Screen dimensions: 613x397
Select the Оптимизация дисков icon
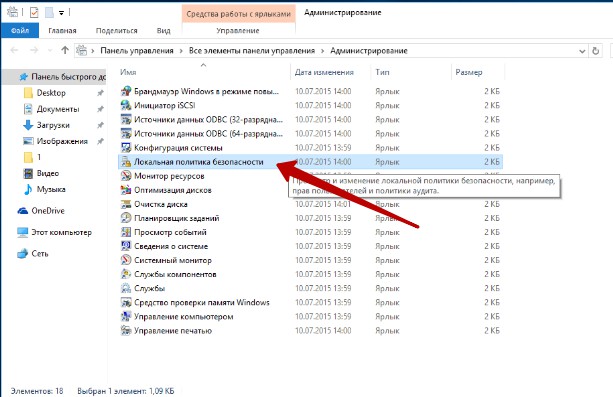pos(126,190)
